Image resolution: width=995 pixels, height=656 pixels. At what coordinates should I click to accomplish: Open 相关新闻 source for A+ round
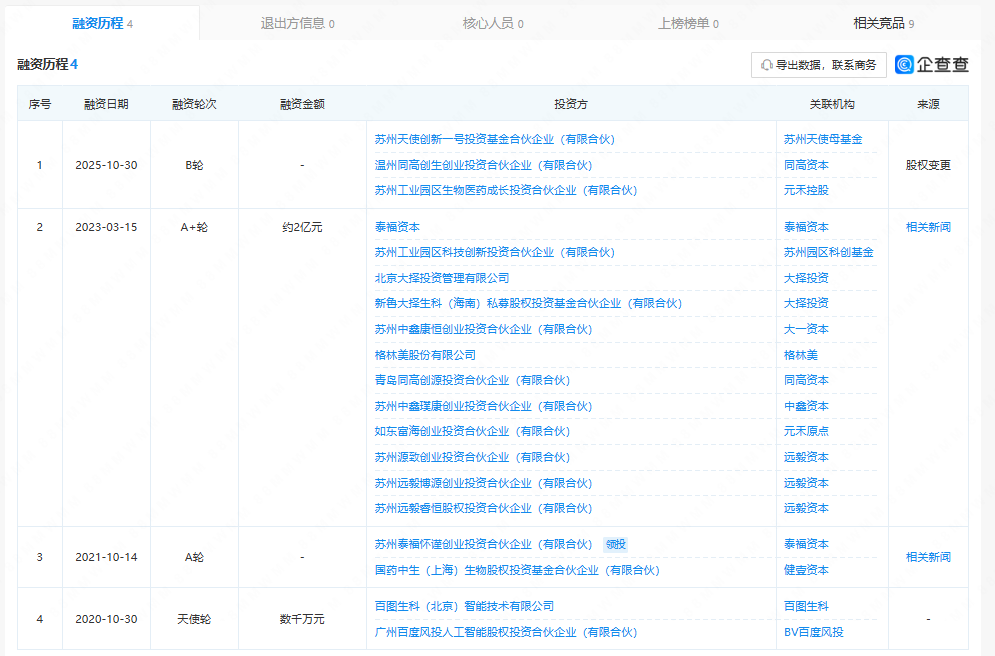pyautogui.click(x=928, y=227)
